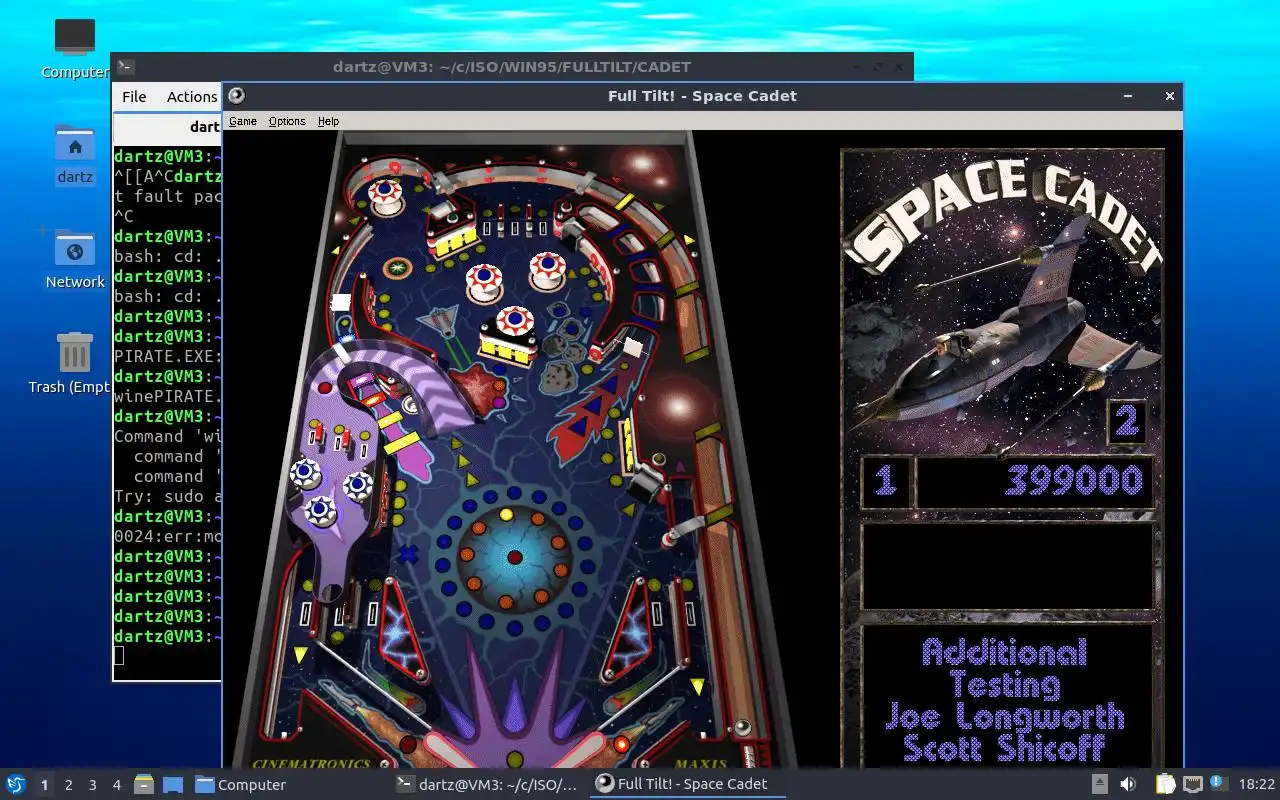The image size is (1280, 800).
Task: Click the update notifier tray icon
Action: 1217,783
